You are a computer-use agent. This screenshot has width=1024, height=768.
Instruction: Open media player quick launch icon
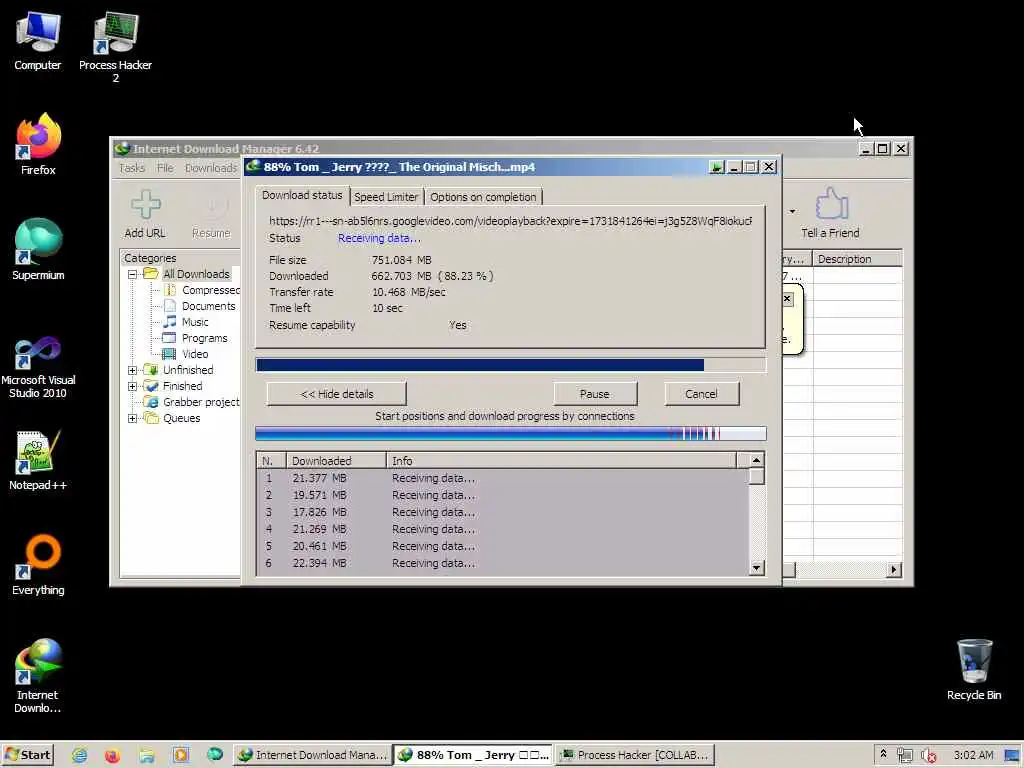click(181, 756)
